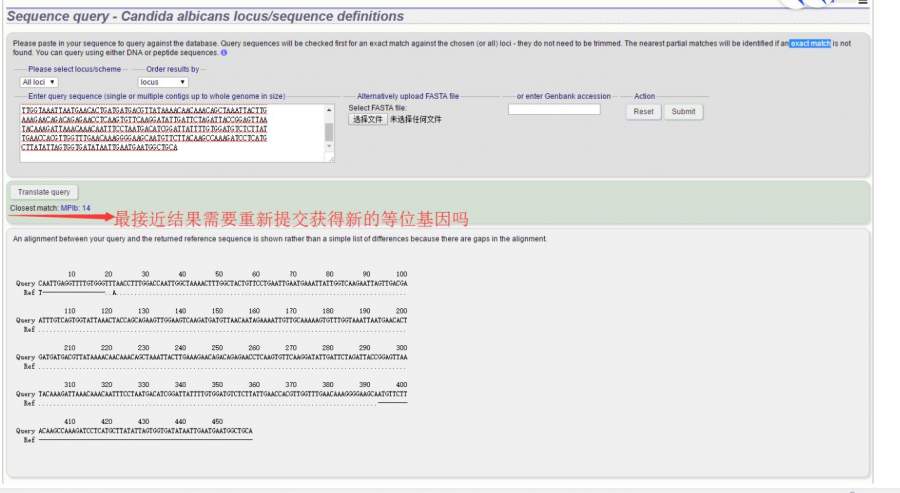Screen dimensions: 900x493
Task: Open the MPIb: 14 closest match link
Action: (75, 208)
